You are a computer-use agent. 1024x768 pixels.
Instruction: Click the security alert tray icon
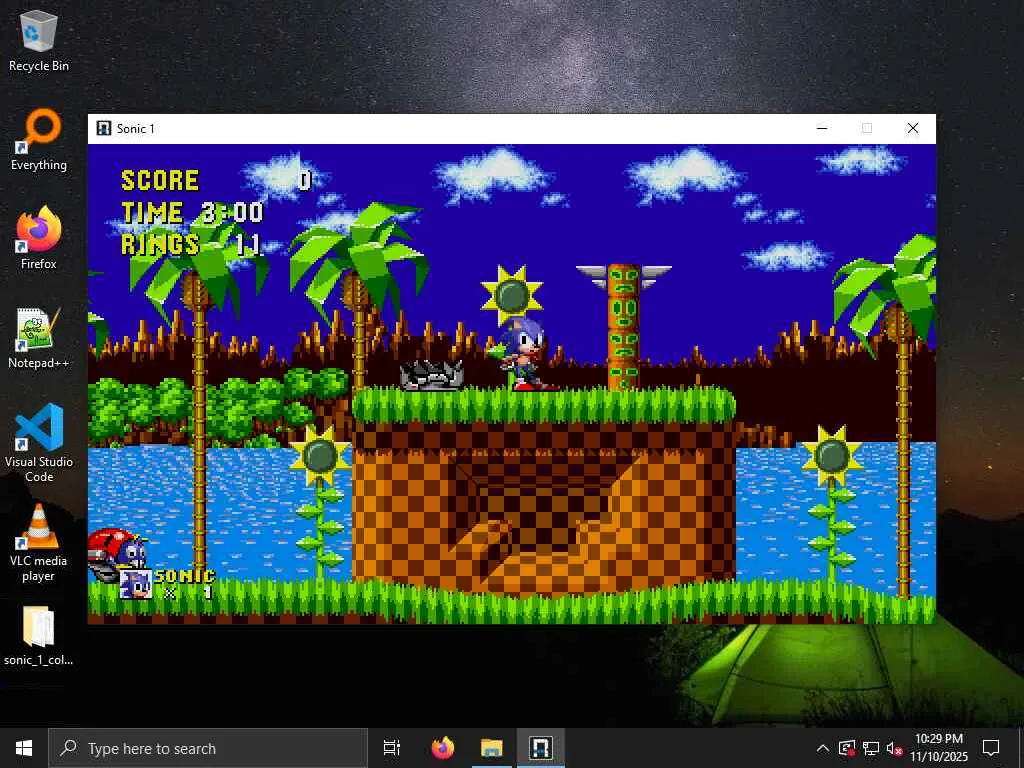[847, 748]
